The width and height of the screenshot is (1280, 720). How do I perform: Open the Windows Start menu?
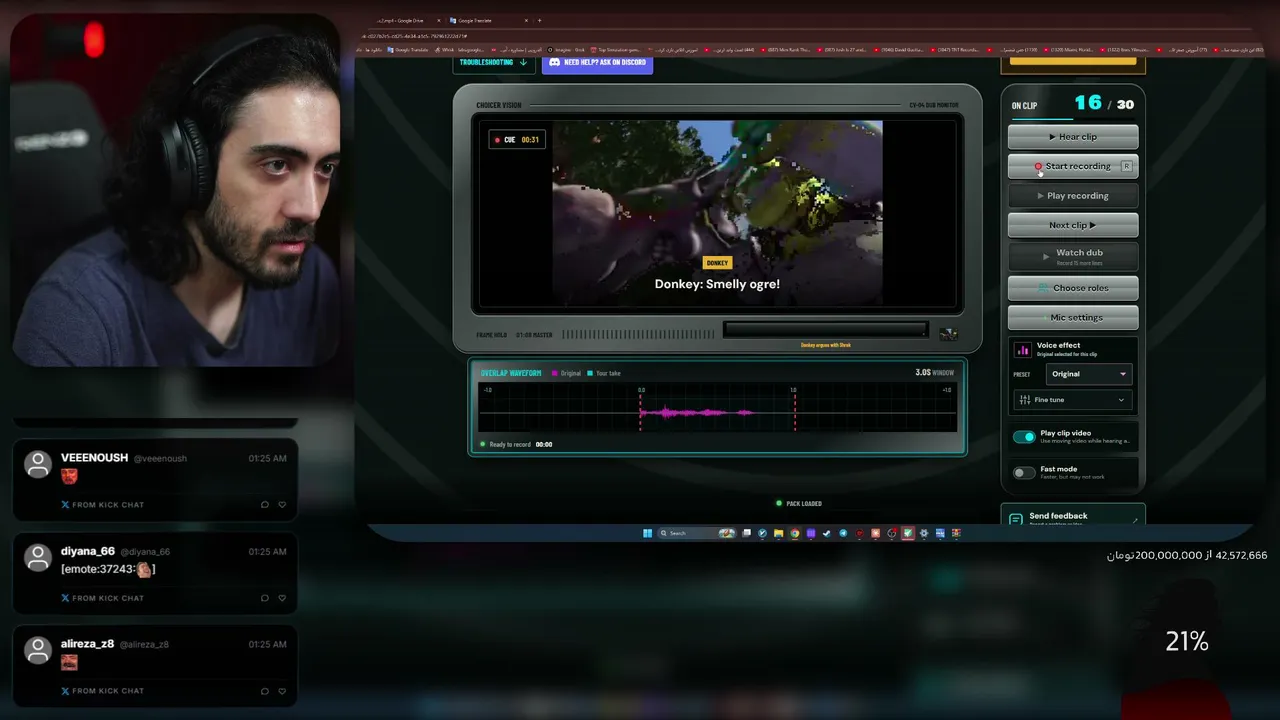647,533
